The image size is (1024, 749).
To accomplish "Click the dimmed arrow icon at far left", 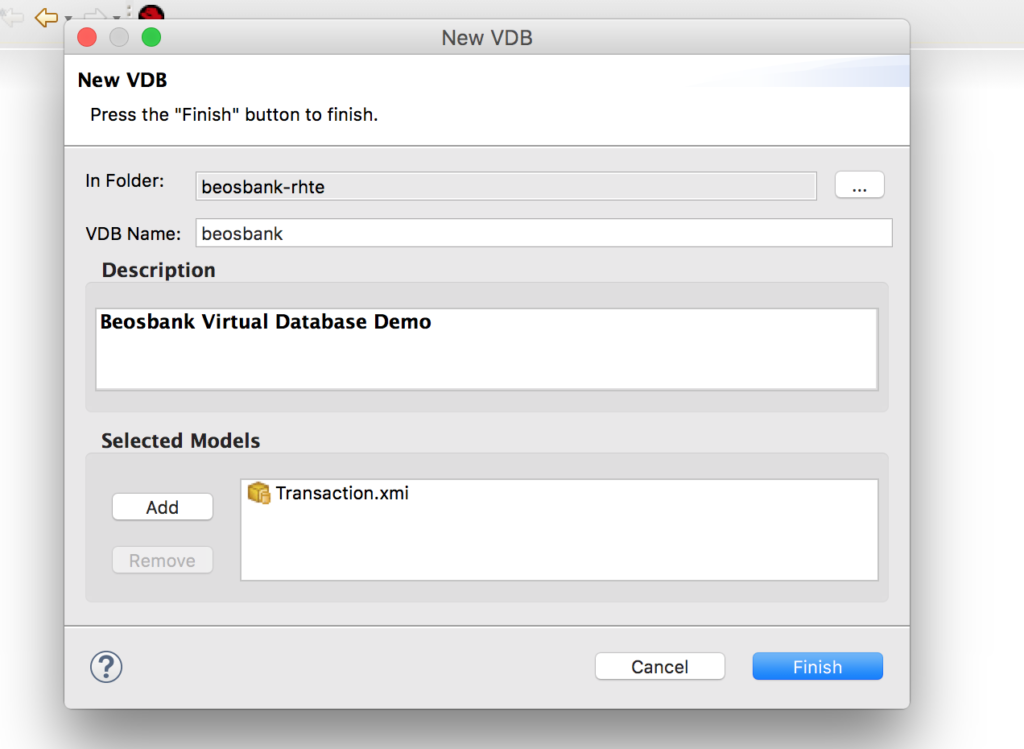I will pos(10,16).
